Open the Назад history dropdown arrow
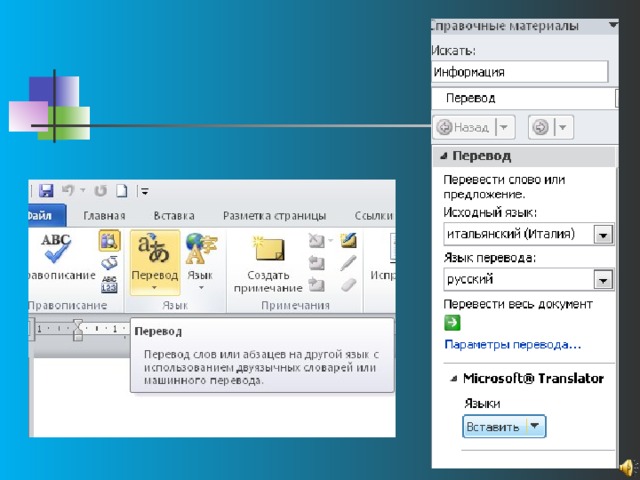The width and height of the screenshot is (640, 480). tap(504, 127)
